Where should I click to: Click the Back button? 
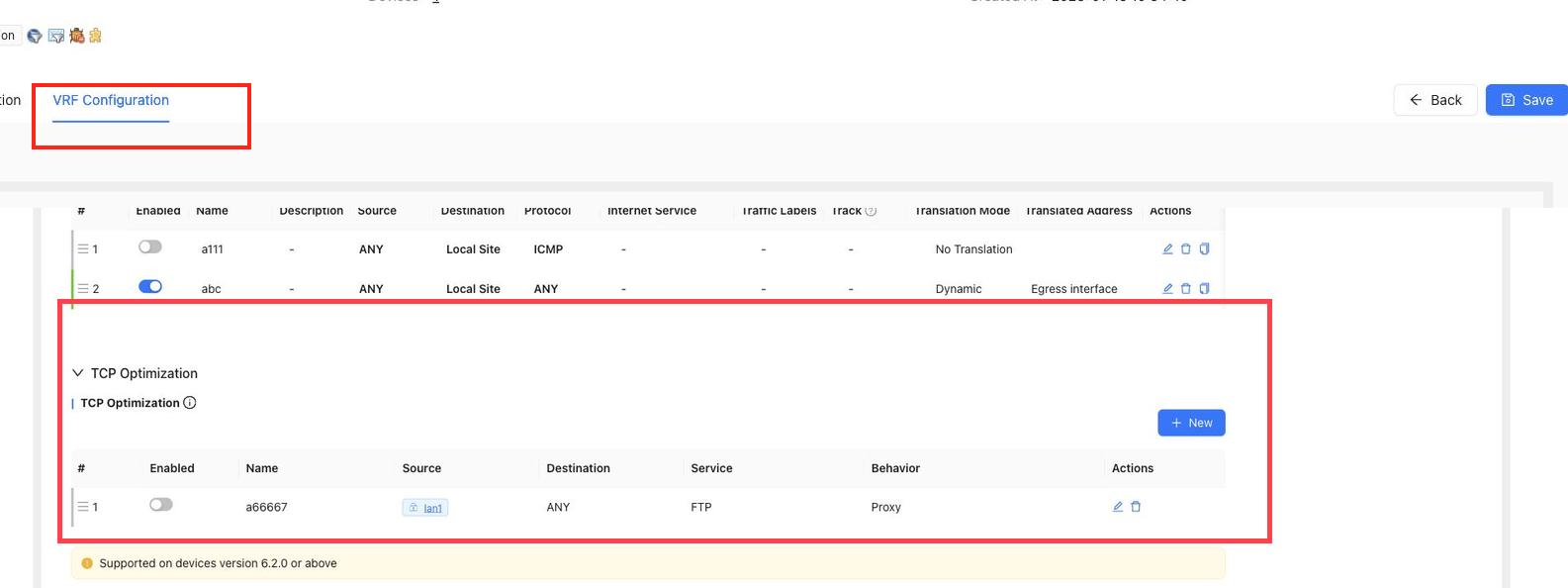pyautogui.click(x=1435, y=100)
